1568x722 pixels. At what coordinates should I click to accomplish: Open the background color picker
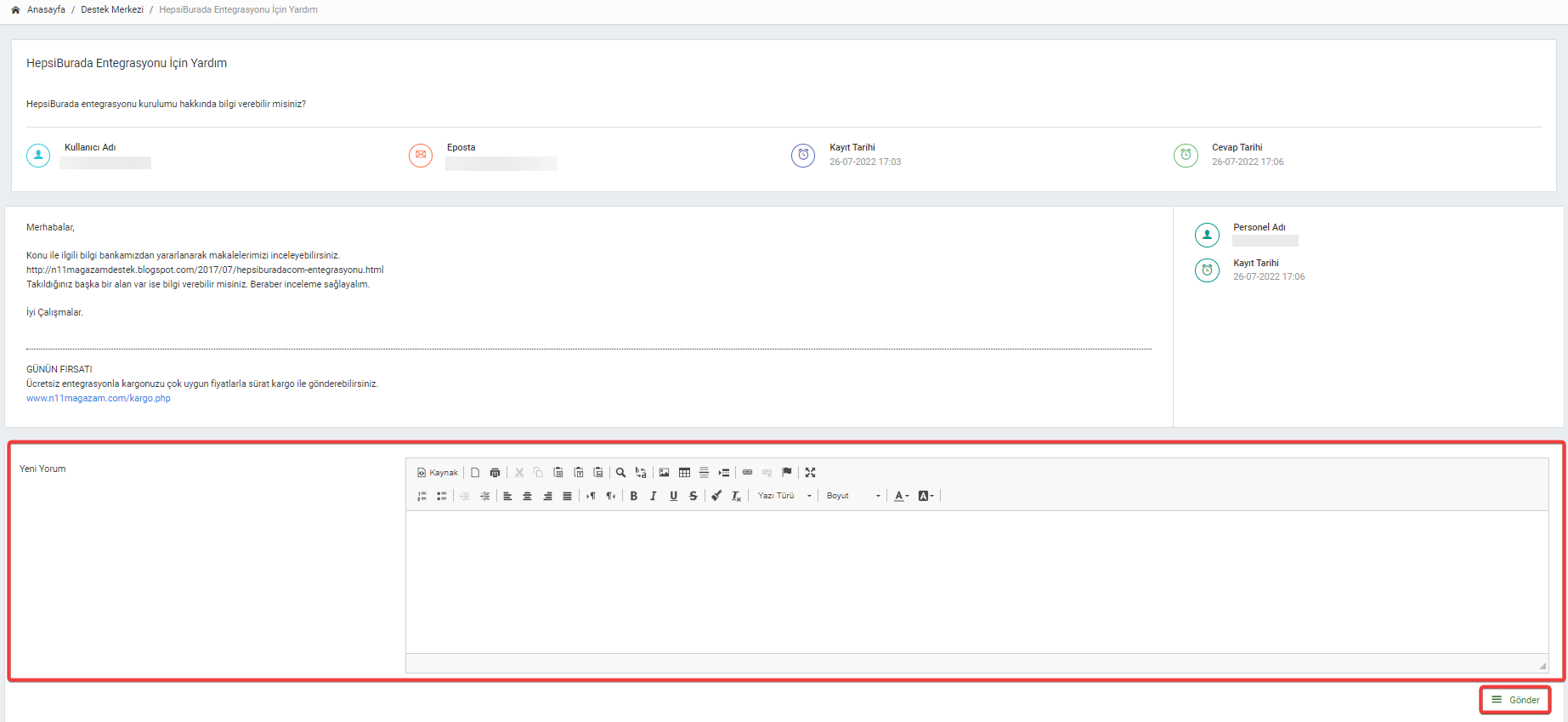(x=926, y=496)
